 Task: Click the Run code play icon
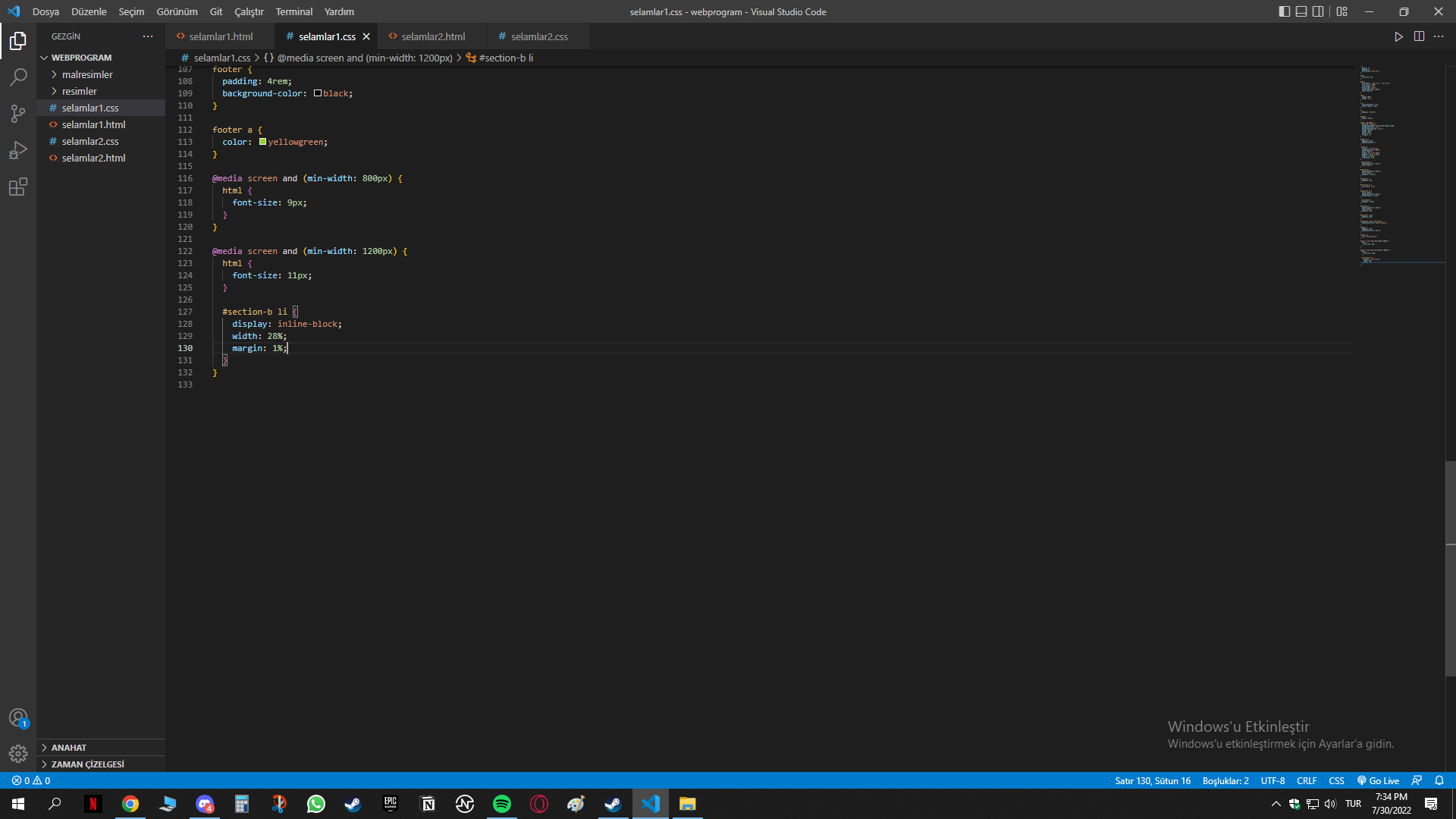point(1398,36)
